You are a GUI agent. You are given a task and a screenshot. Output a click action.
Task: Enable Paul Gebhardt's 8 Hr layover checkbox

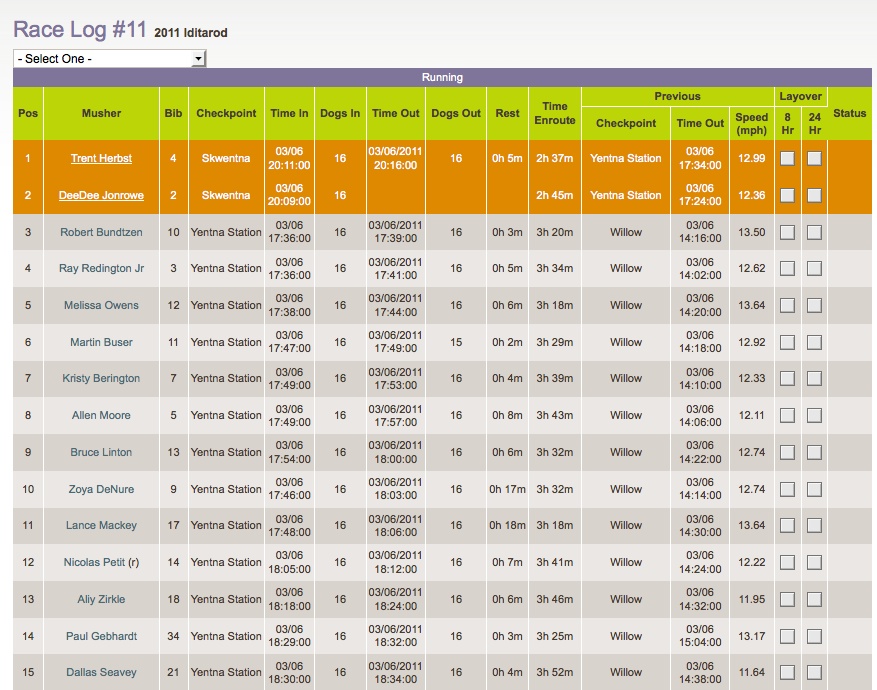pos(788,635)
